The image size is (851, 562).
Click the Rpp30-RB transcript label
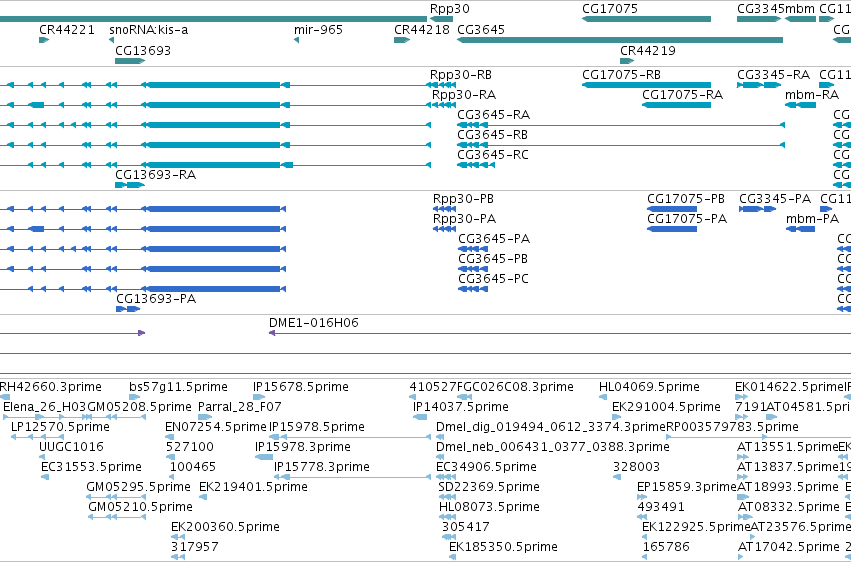point(461,75)
